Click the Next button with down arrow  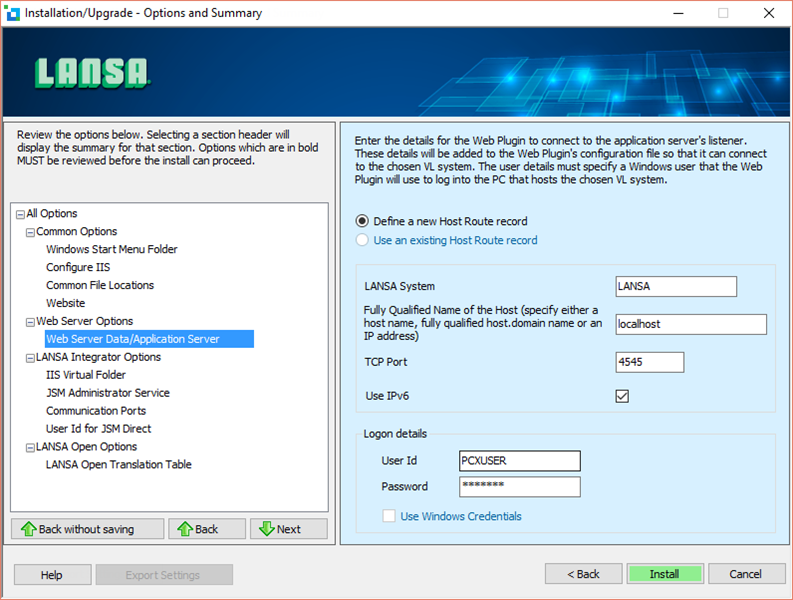coord(289,529)
